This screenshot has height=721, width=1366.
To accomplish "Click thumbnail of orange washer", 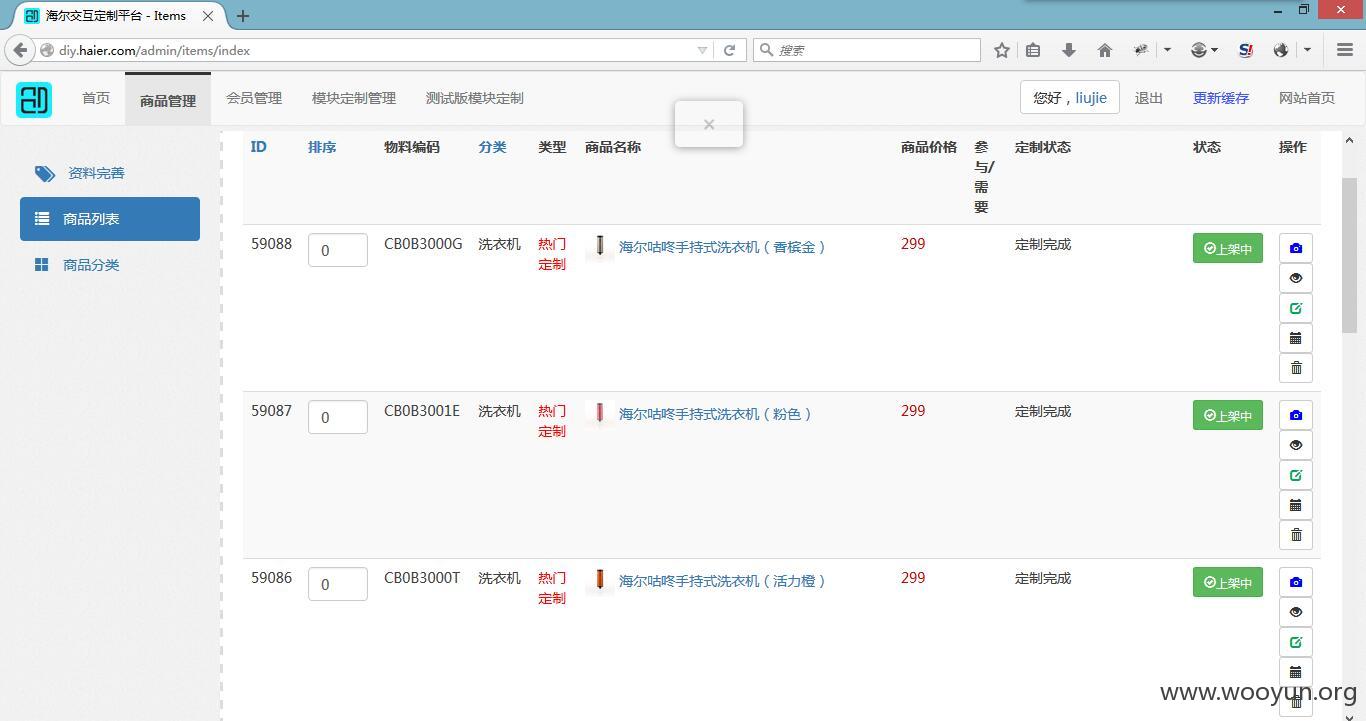I will (600, 580).
